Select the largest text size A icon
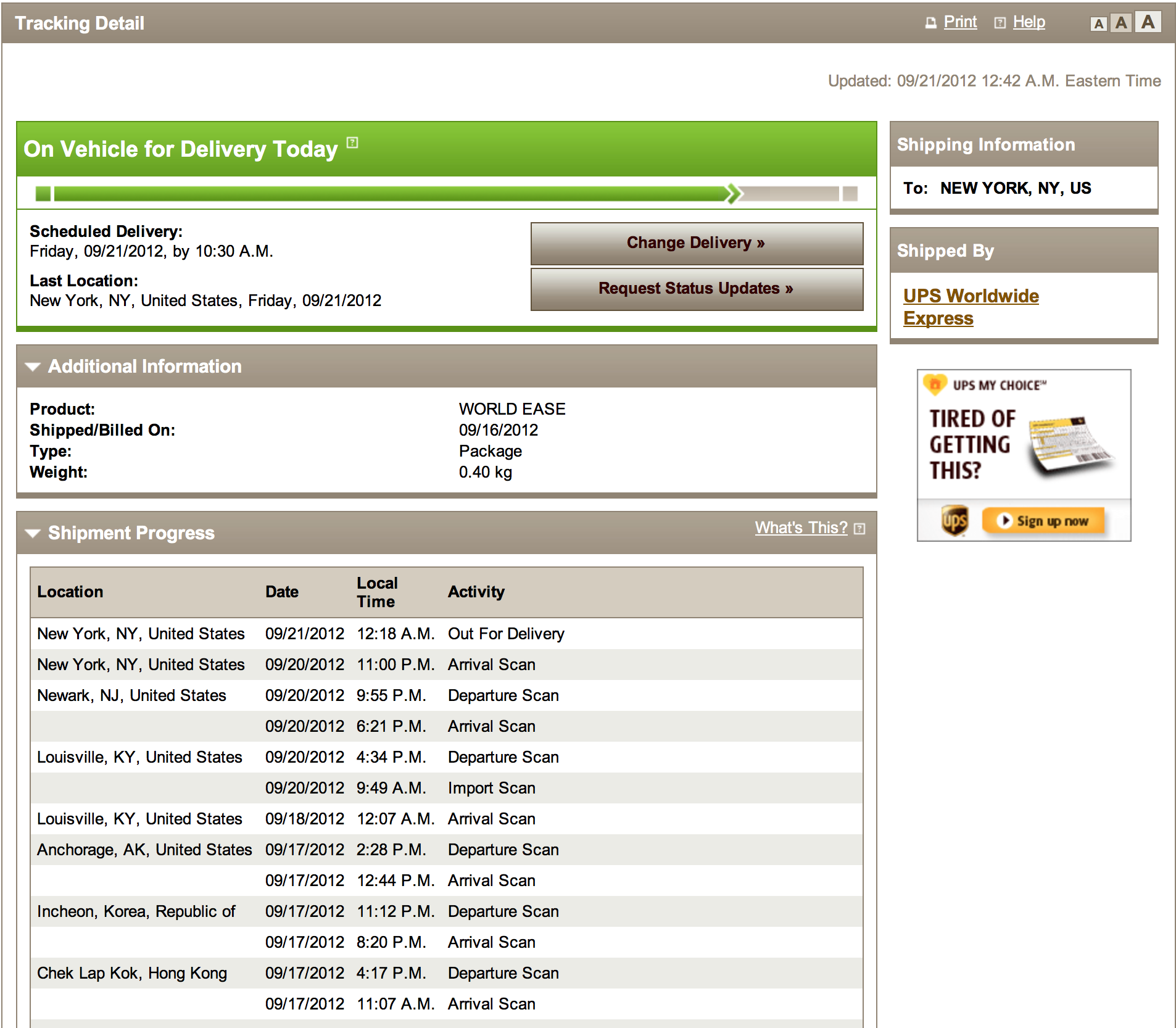Screen dimensions: 1176x1028 (1148, 22)
